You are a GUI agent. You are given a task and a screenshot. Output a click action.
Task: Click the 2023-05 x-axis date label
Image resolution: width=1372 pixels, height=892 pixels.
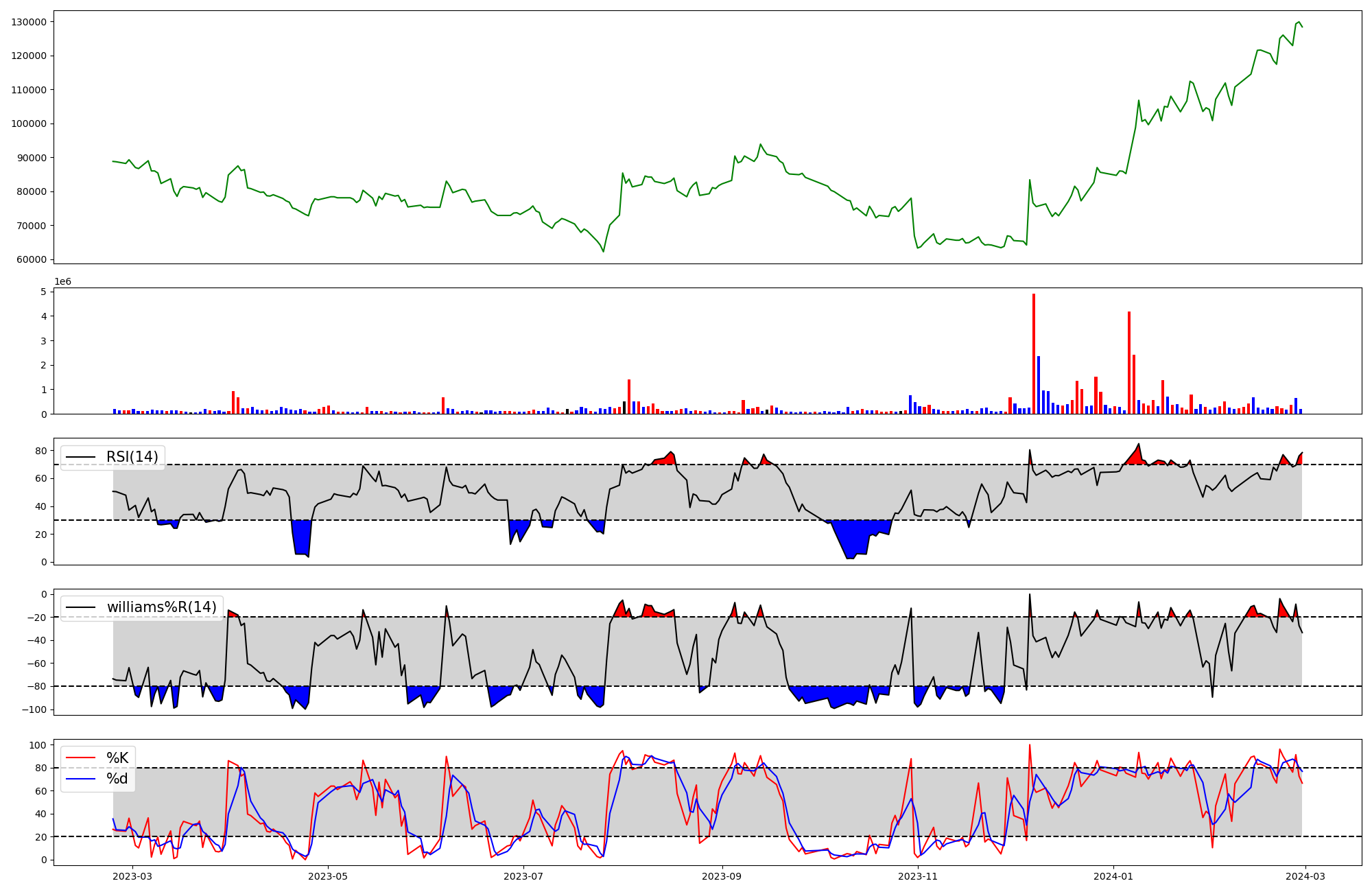328,876
